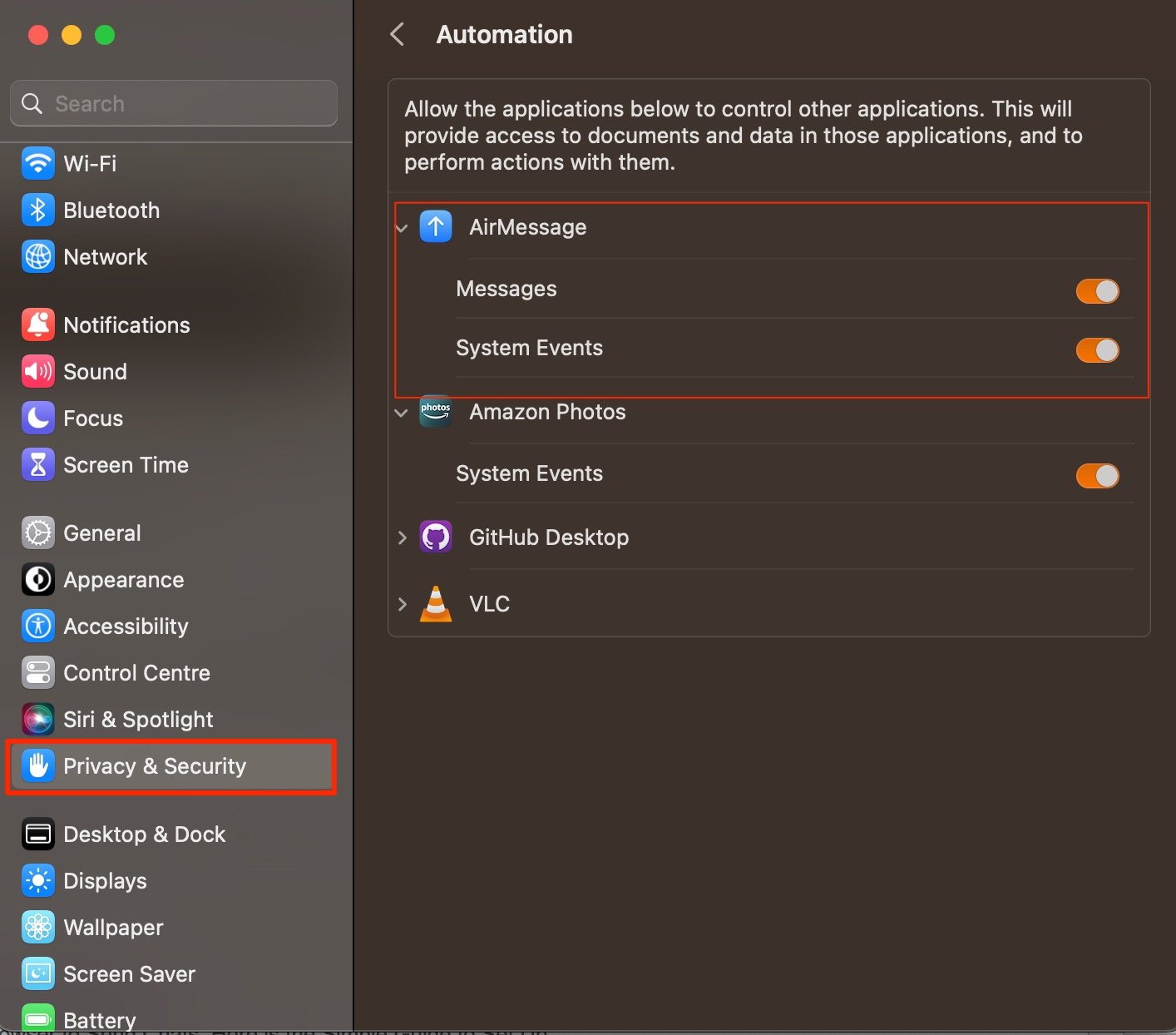Click the yellow minimize window button

[72, 35]
